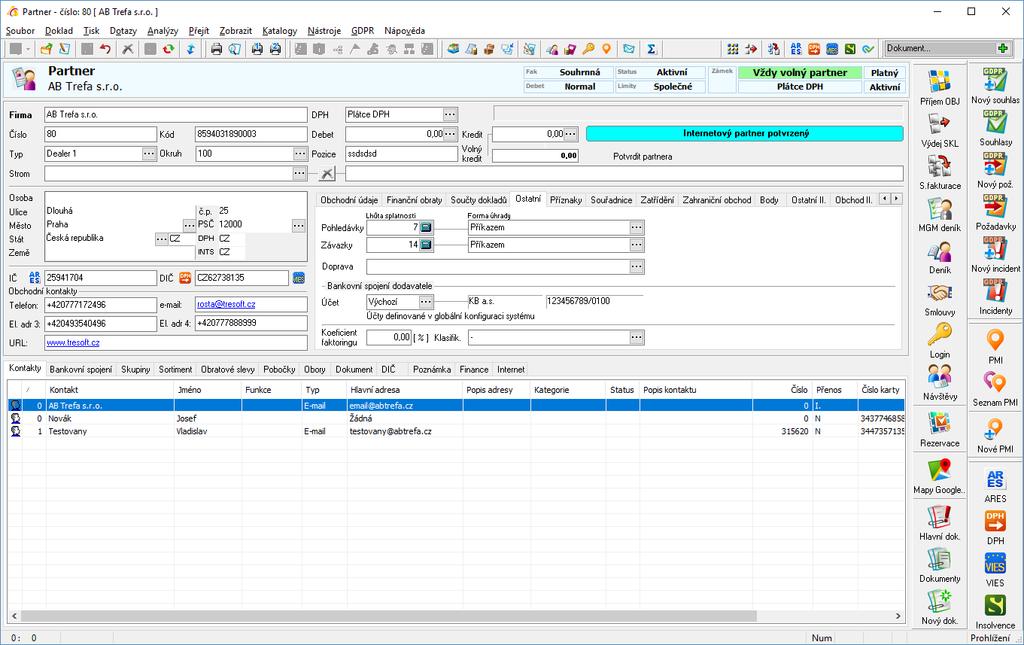Click the Nové PMI icon
1024x645 pixels.
pos(995,435)
